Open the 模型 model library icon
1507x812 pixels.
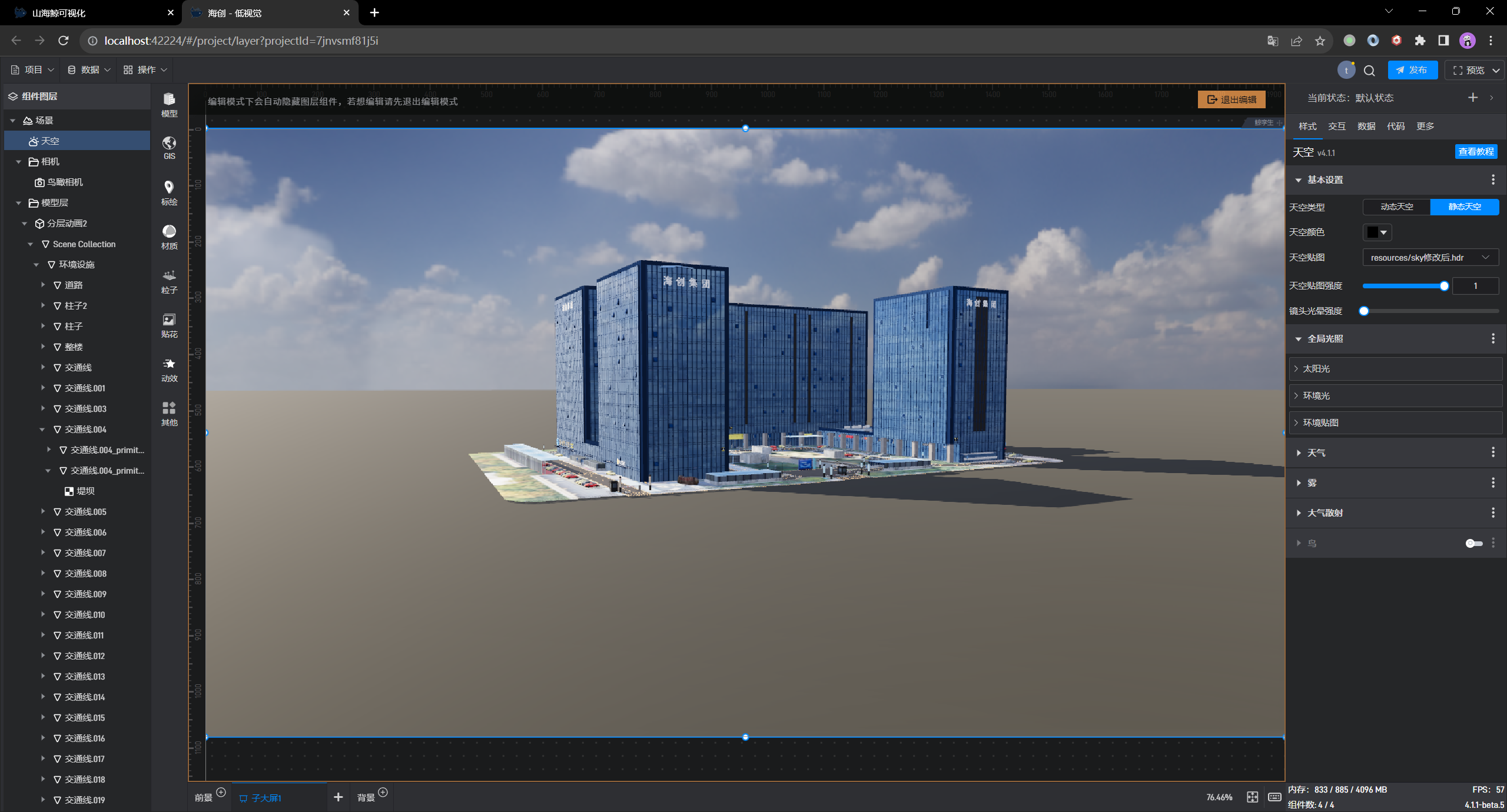[x=169, y=105]
